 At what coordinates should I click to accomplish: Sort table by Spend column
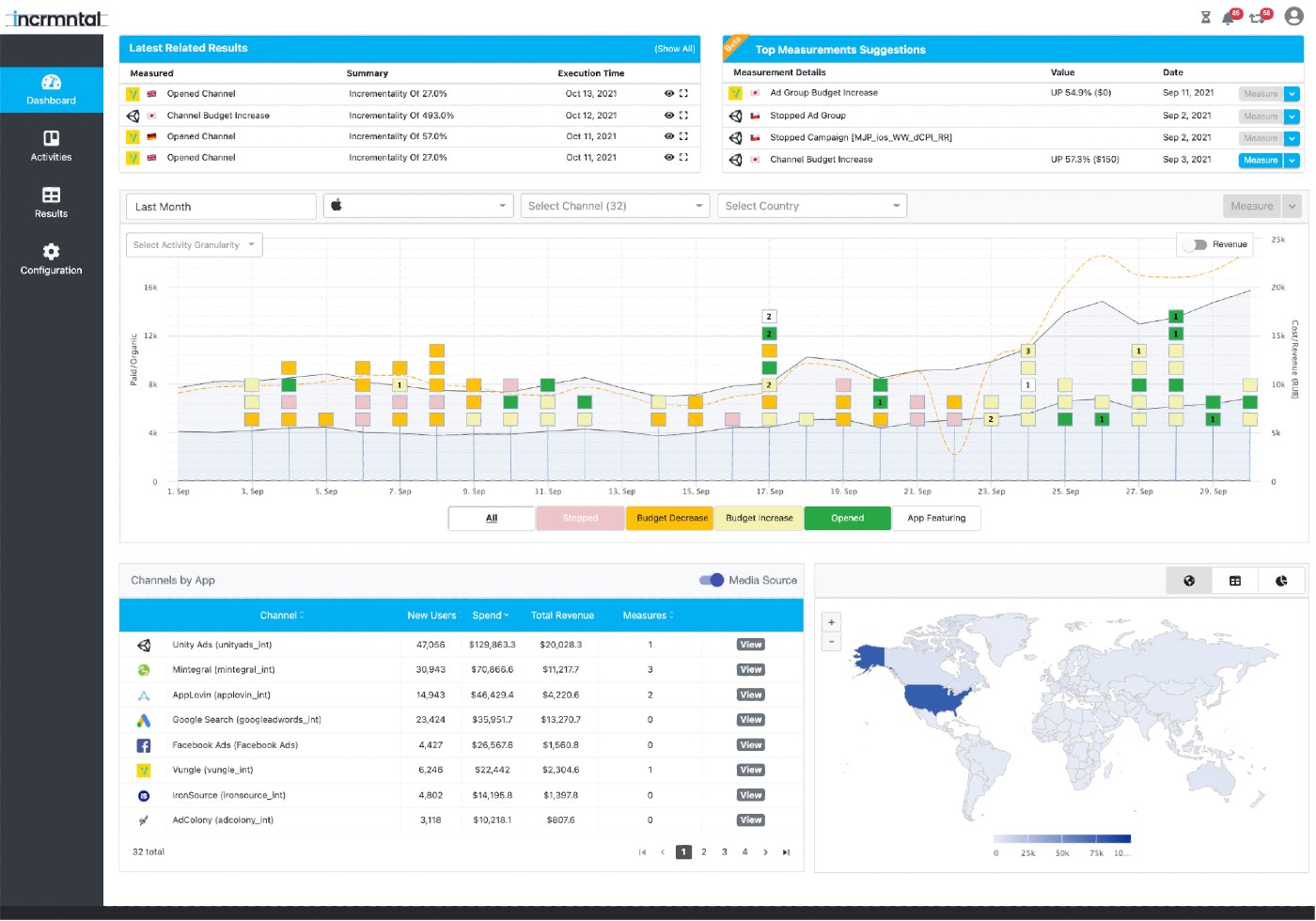(x=491, y=617)
